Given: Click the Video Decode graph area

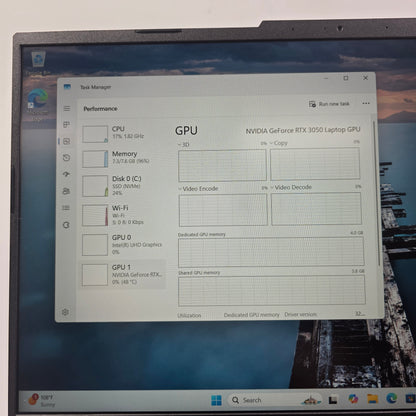Looking at the screenshot, I should tap(316, 209).
